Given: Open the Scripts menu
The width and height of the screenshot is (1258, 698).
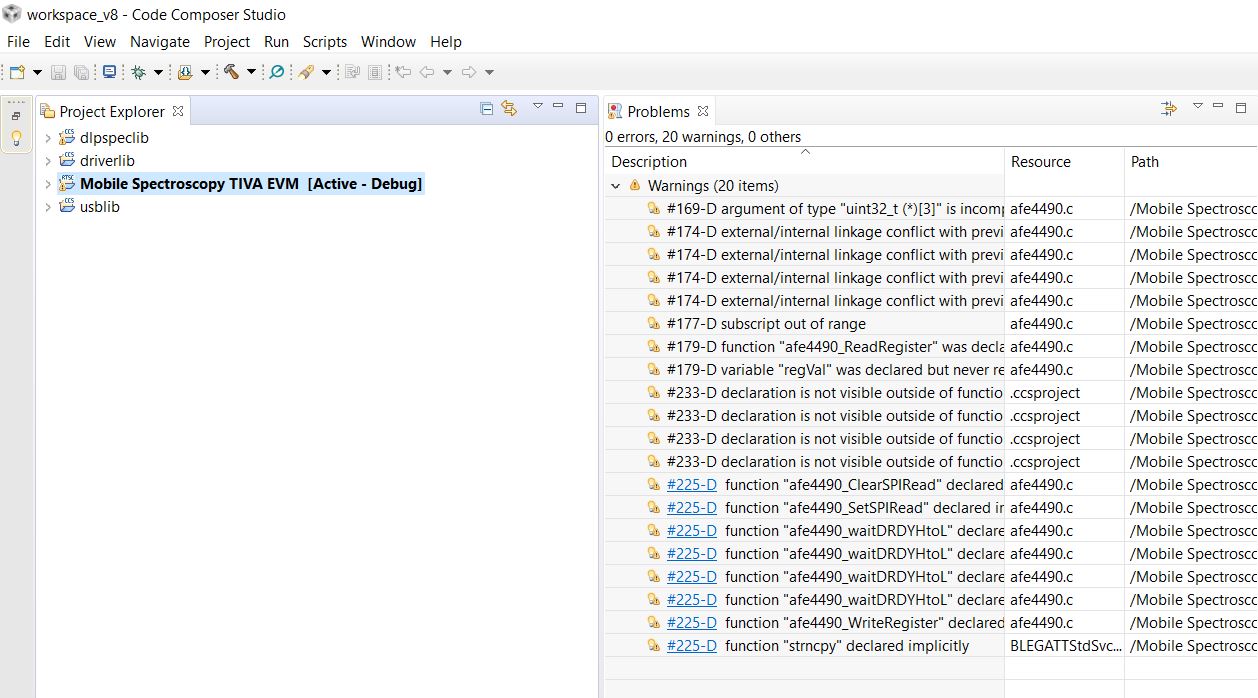Looking at the screenshot, I should click(x=325, y=42).
